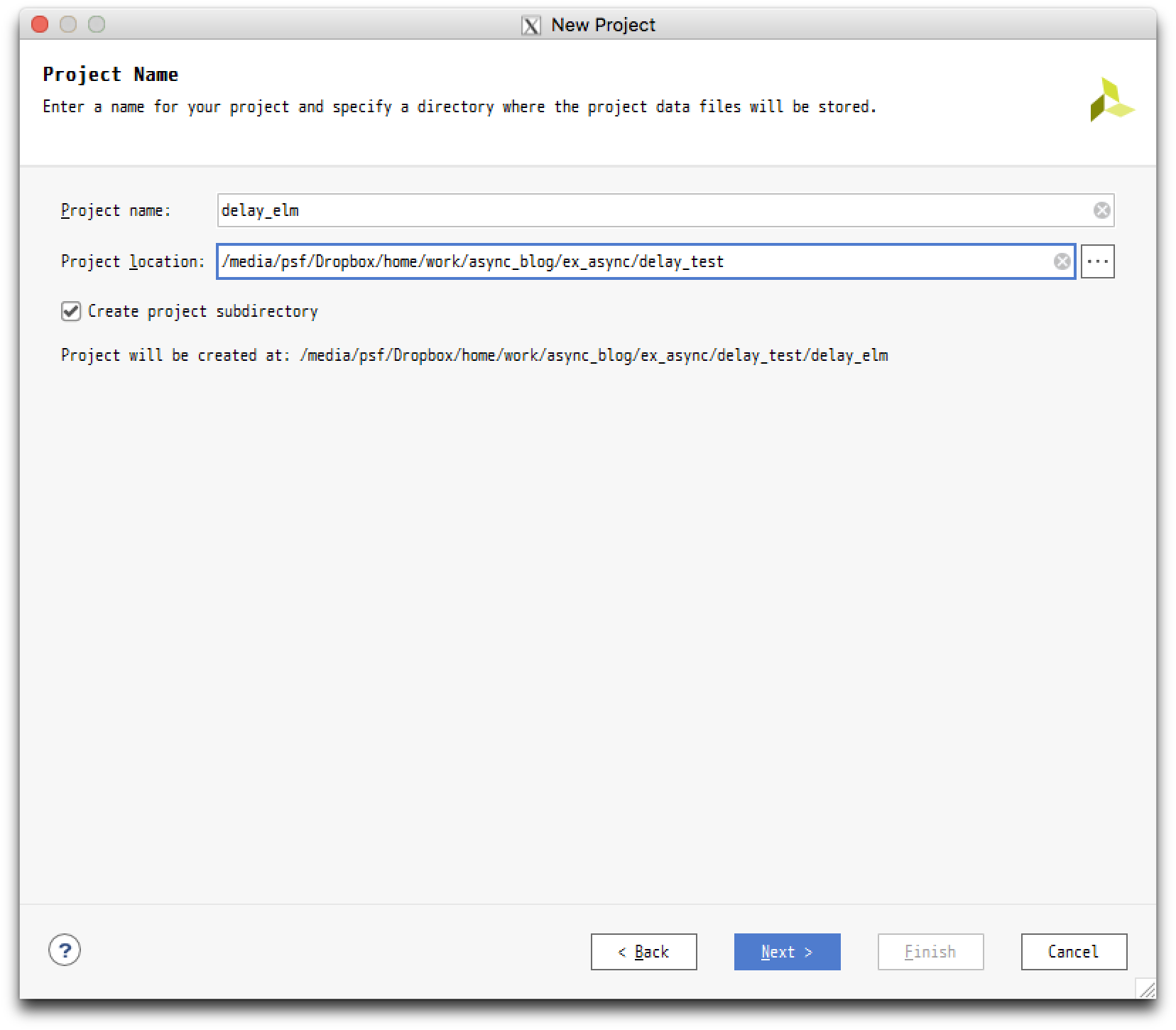Clear the Project name field text
The width and height of the screenshot is (1176, 1030).
tap(1101, 210)
